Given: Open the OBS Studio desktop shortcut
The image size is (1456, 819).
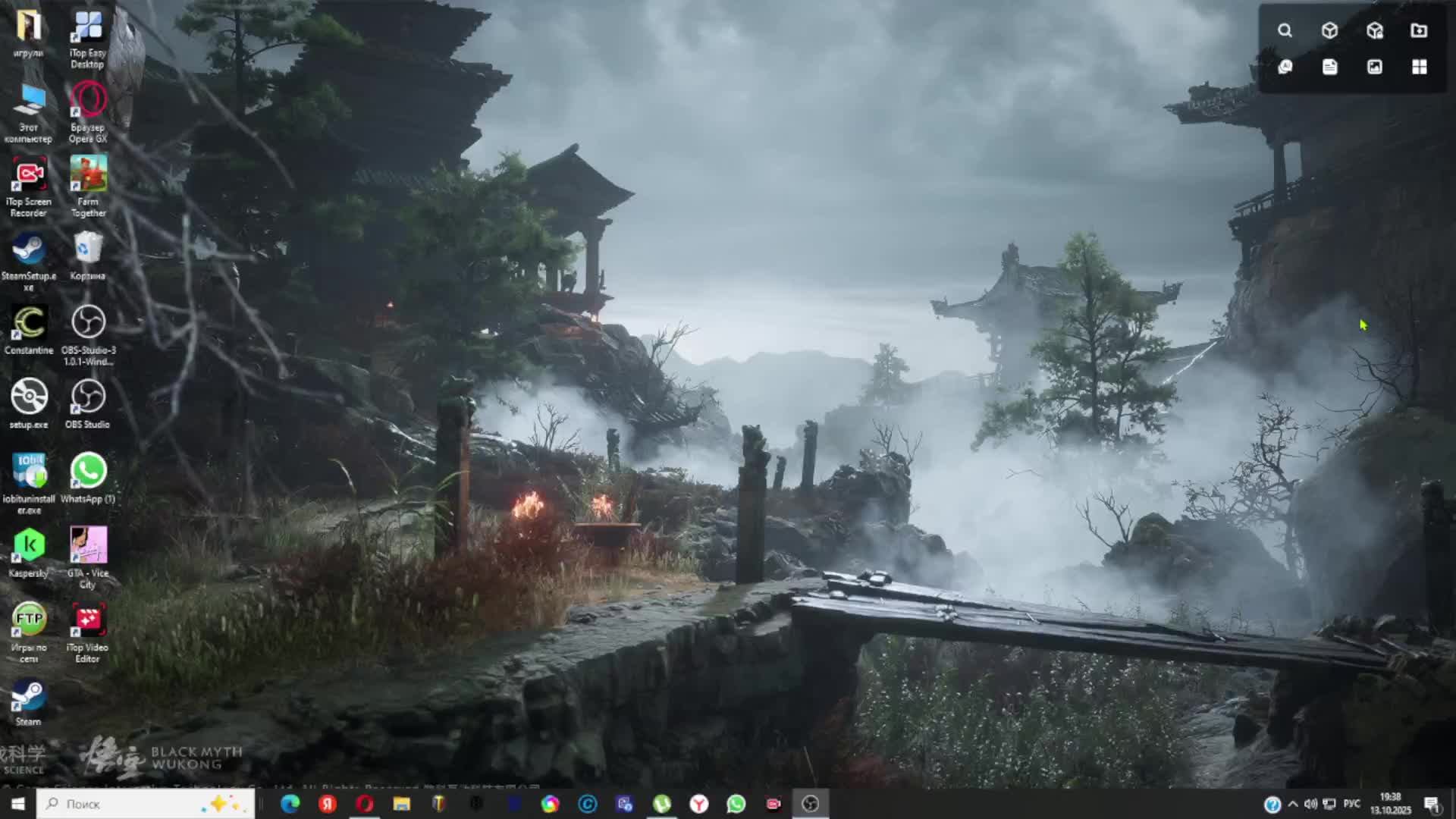Looking at the screenshot, I should (x=88, y=403).
